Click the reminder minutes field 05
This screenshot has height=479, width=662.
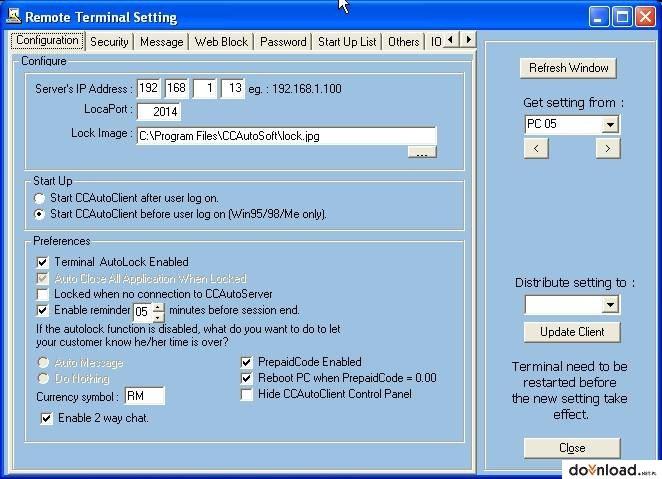point(143,312)
